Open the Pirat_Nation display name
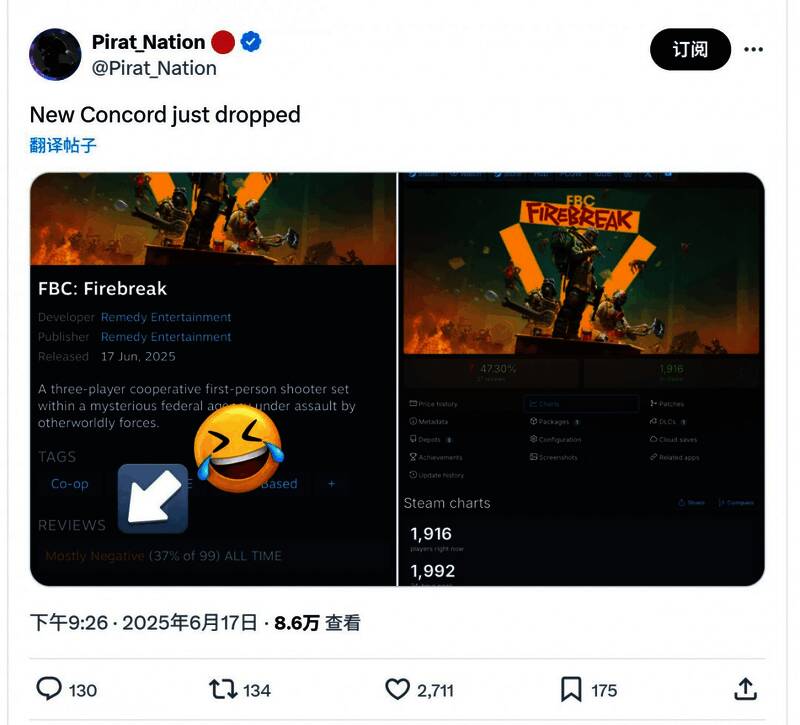 coord(148,42)
